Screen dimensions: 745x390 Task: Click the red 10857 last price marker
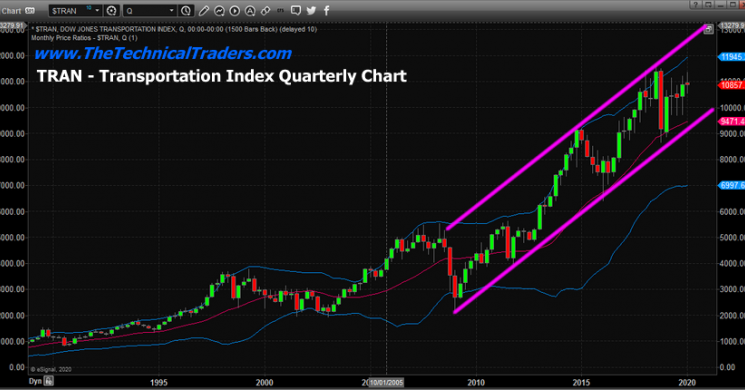coord(732,85)
